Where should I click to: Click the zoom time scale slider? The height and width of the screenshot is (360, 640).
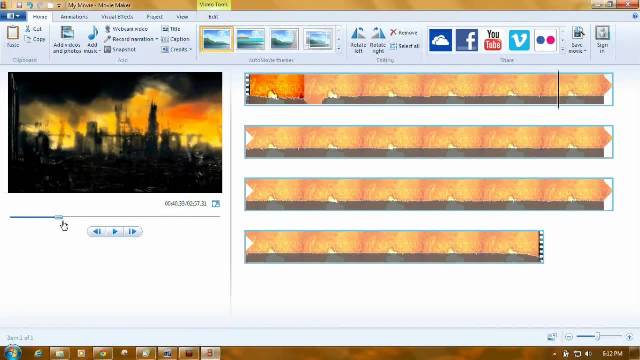pos(598,336)
